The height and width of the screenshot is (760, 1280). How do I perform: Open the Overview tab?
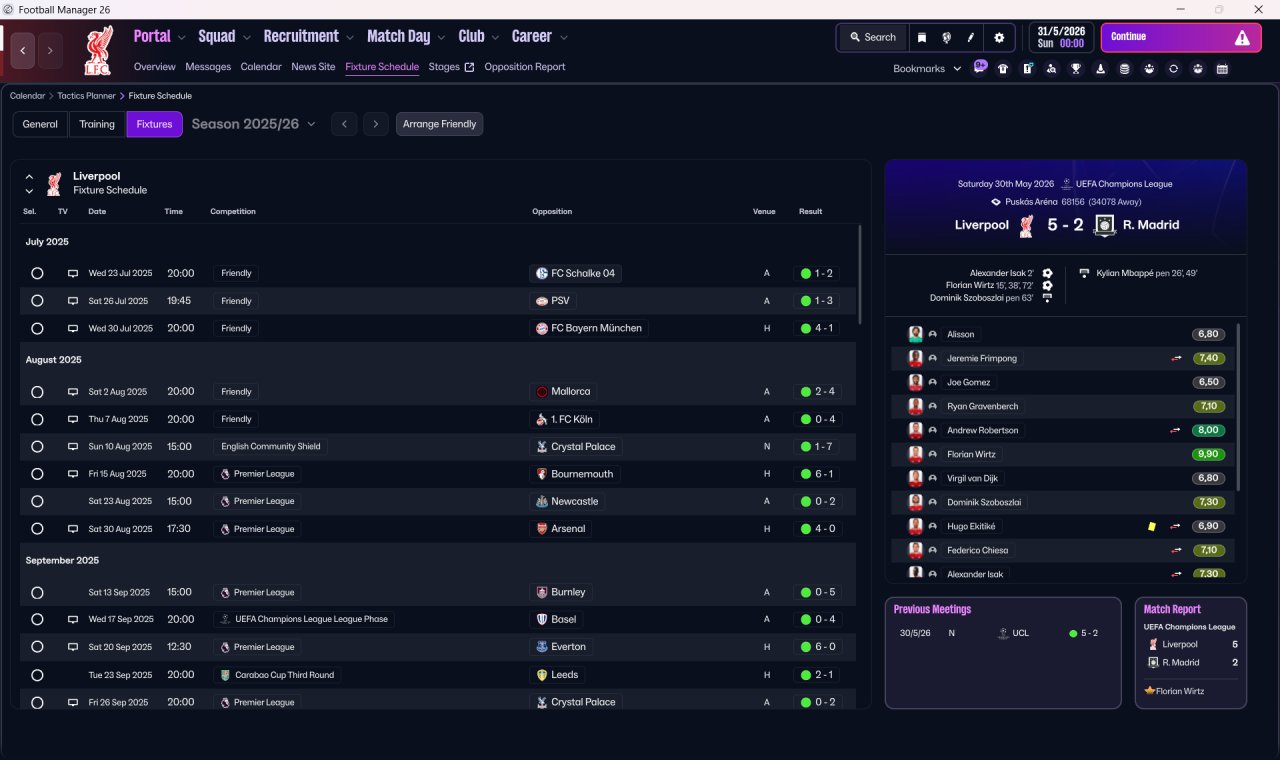[x=154, y=67]
